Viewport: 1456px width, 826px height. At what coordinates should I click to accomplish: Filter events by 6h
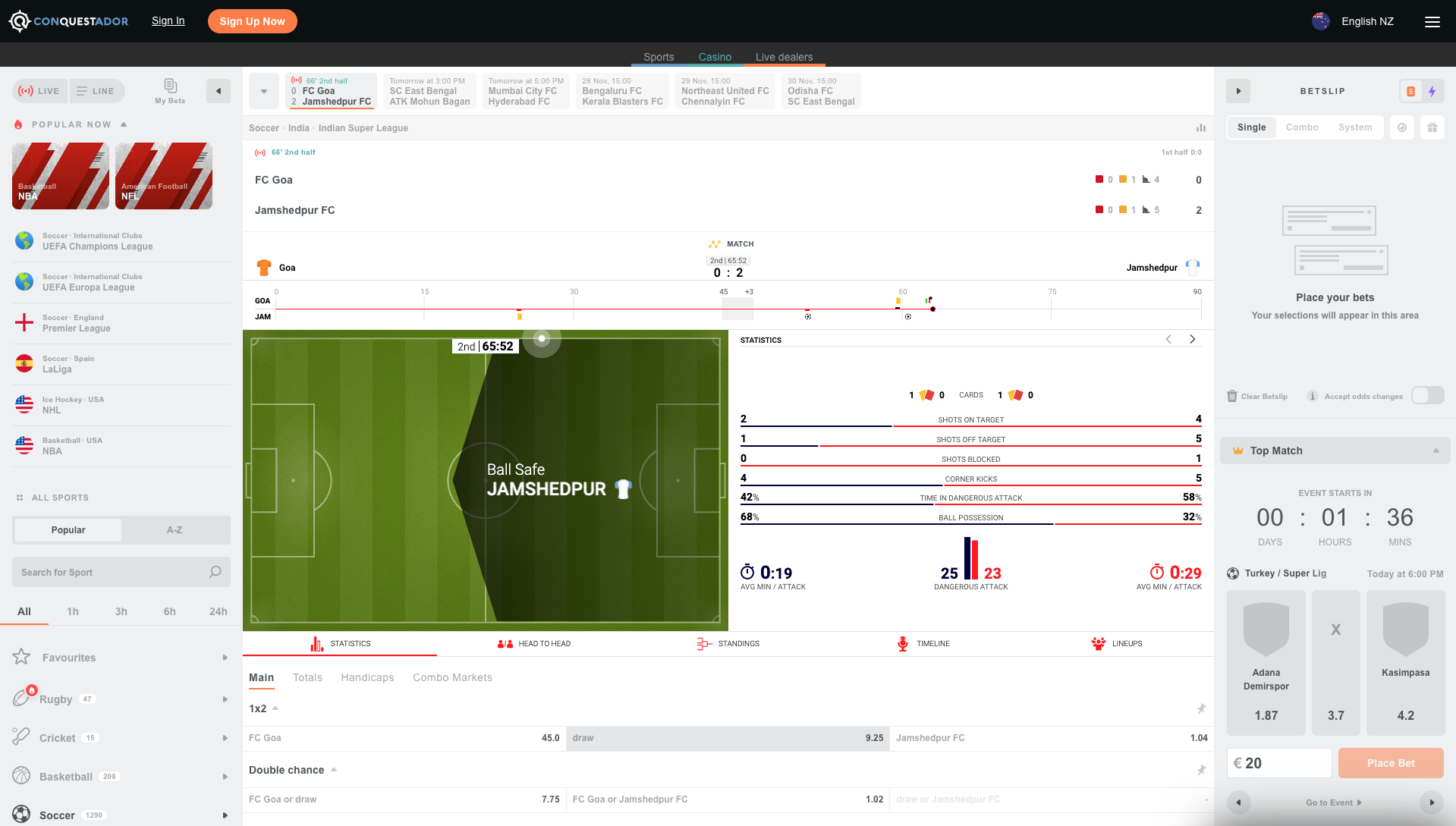pyautogui.click(x=170, y=611)
